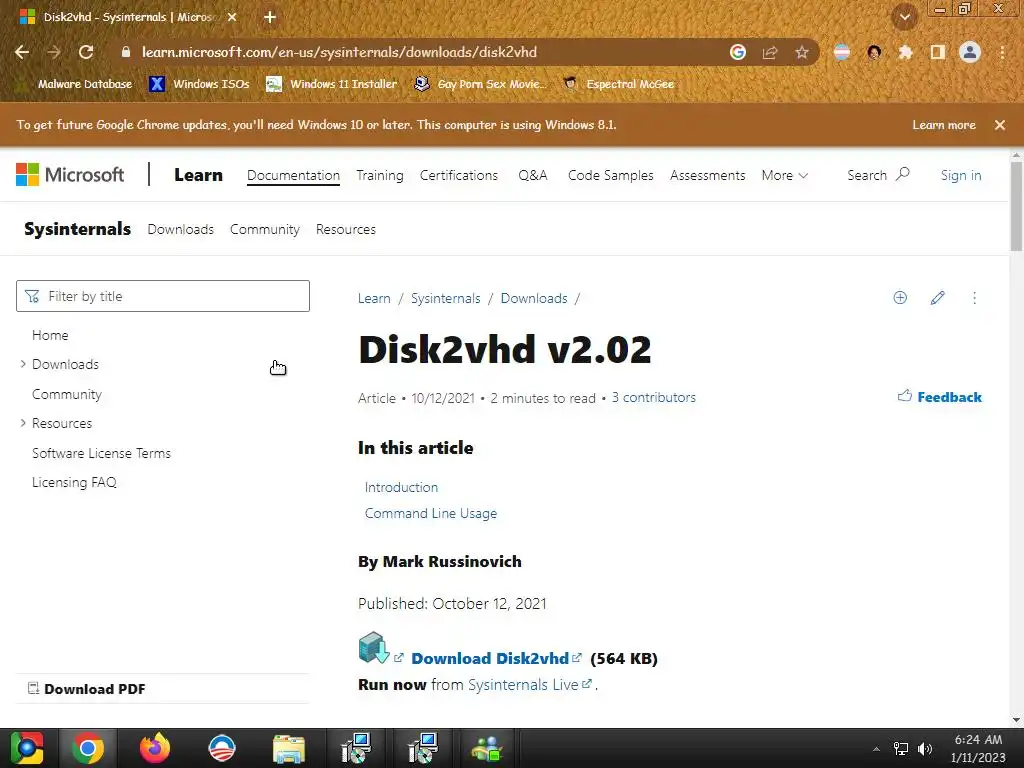The height and width of the screenshot is (768, 1024).
Task: Click Sign in
Action: (x=961, y=175)
